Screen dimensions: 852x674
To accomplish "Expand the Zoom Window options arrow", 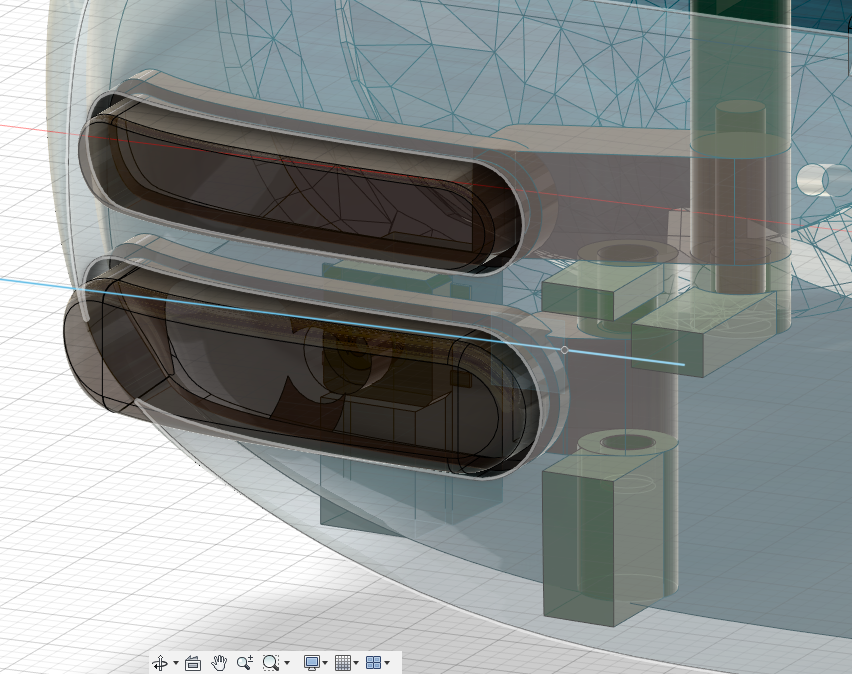I will click(x=287, y=663).
